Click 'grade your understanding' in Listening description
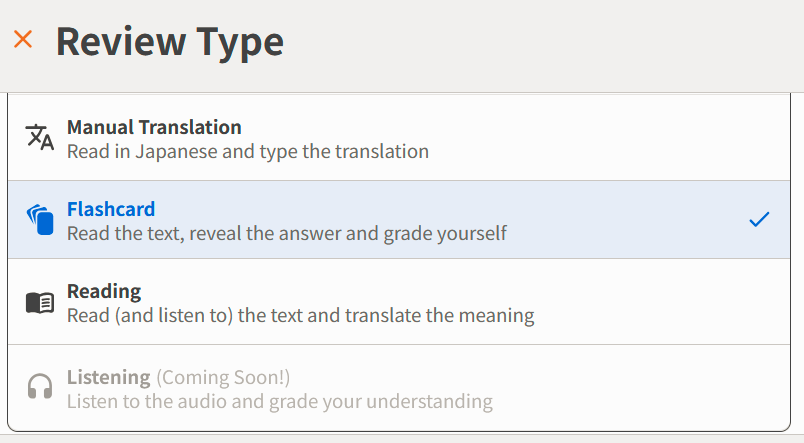Image resolution: width=804 pixels, height=443 pixels. [380, 402]
